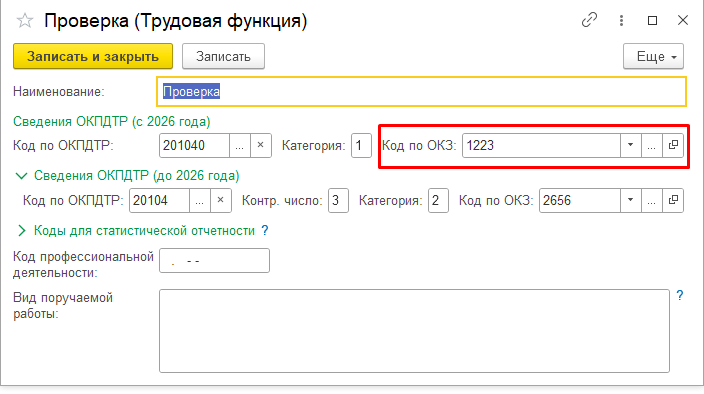Viewport: 704px width, 394px height.
Task: Expand the dropdown for ОКЗ code 2656
Action: pos(631,200)
